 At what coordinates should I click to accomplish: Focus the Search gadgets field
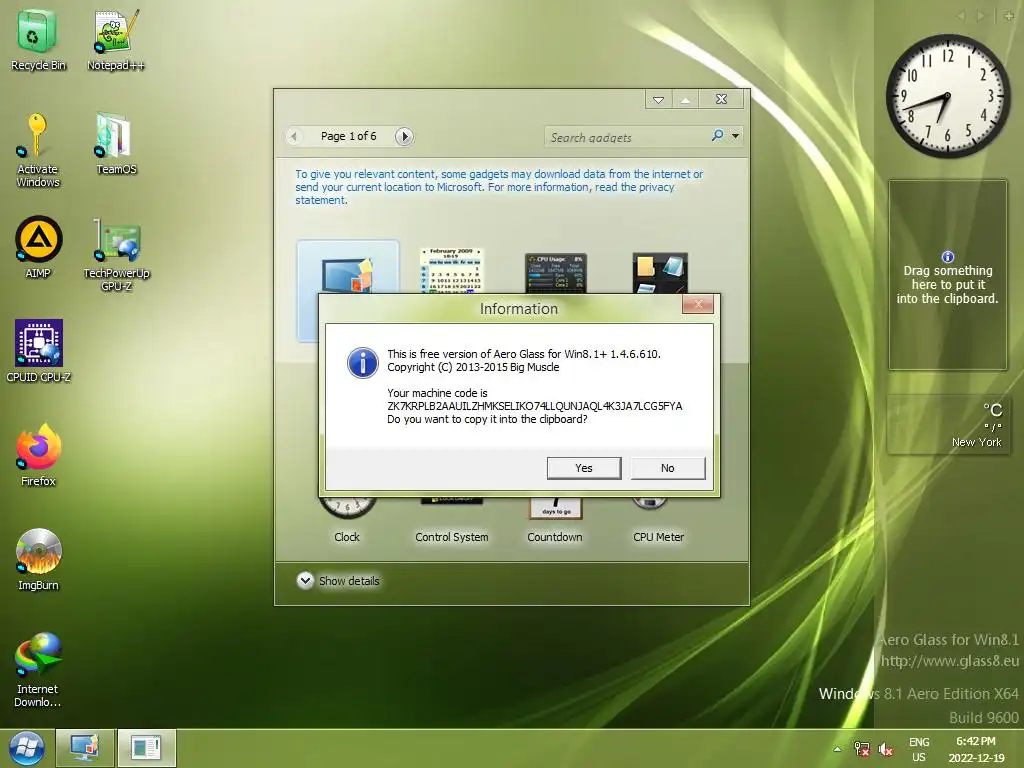(x=627, y=137)
